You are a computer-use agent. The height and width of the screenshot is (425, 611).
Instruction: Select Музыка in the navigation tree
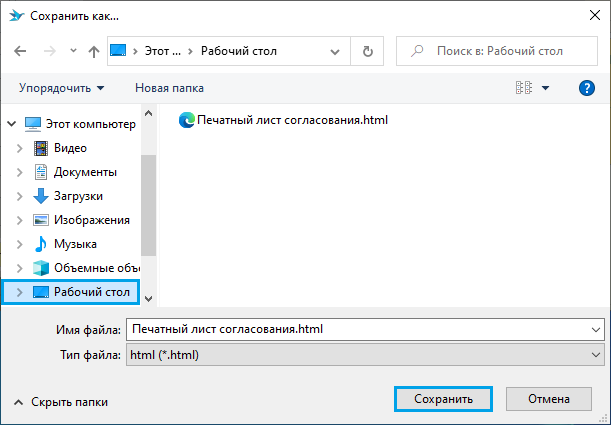pyautogui.click(x=75, y=244)
